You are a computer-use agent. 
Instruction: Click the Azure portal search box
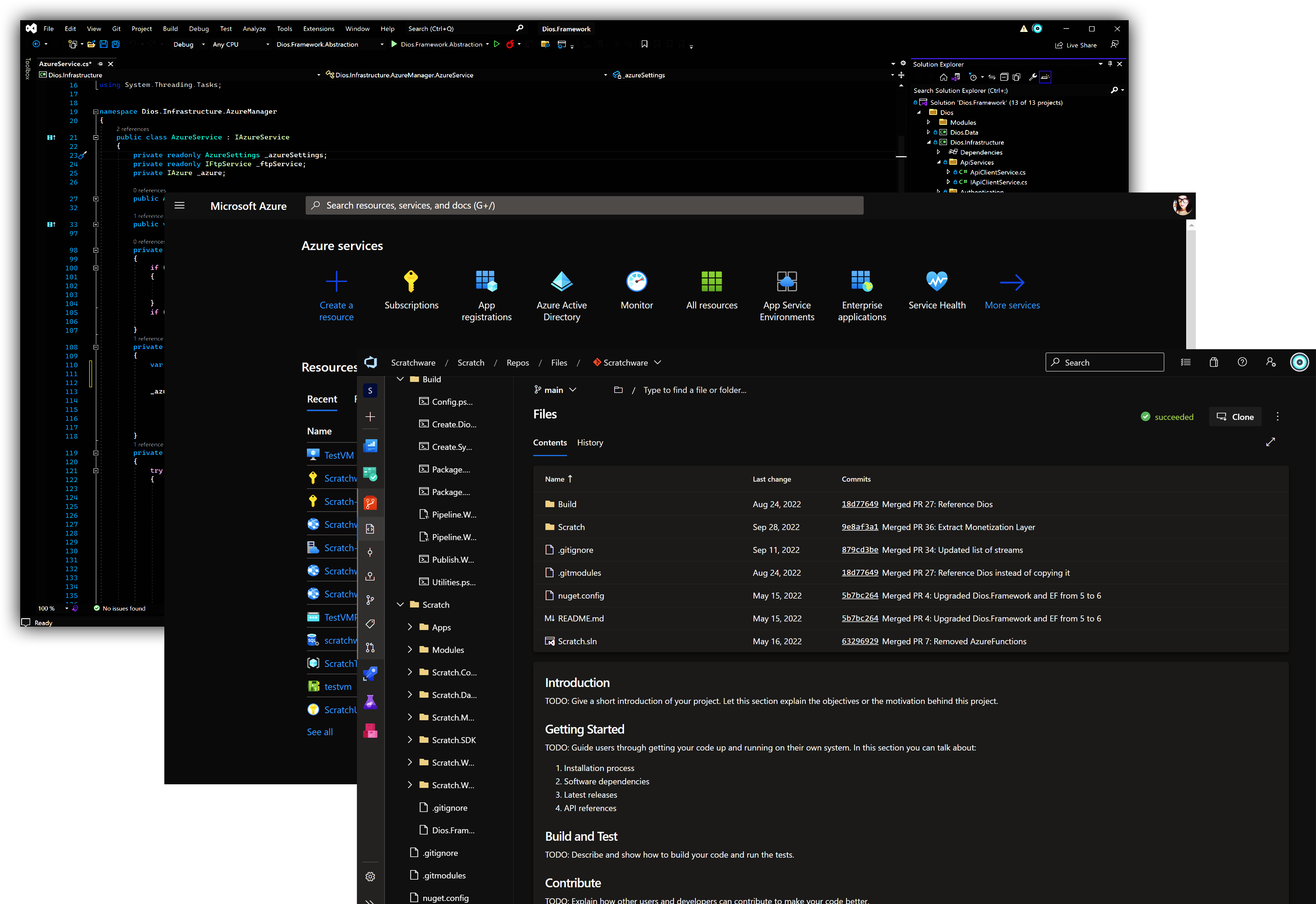[584, 206]
